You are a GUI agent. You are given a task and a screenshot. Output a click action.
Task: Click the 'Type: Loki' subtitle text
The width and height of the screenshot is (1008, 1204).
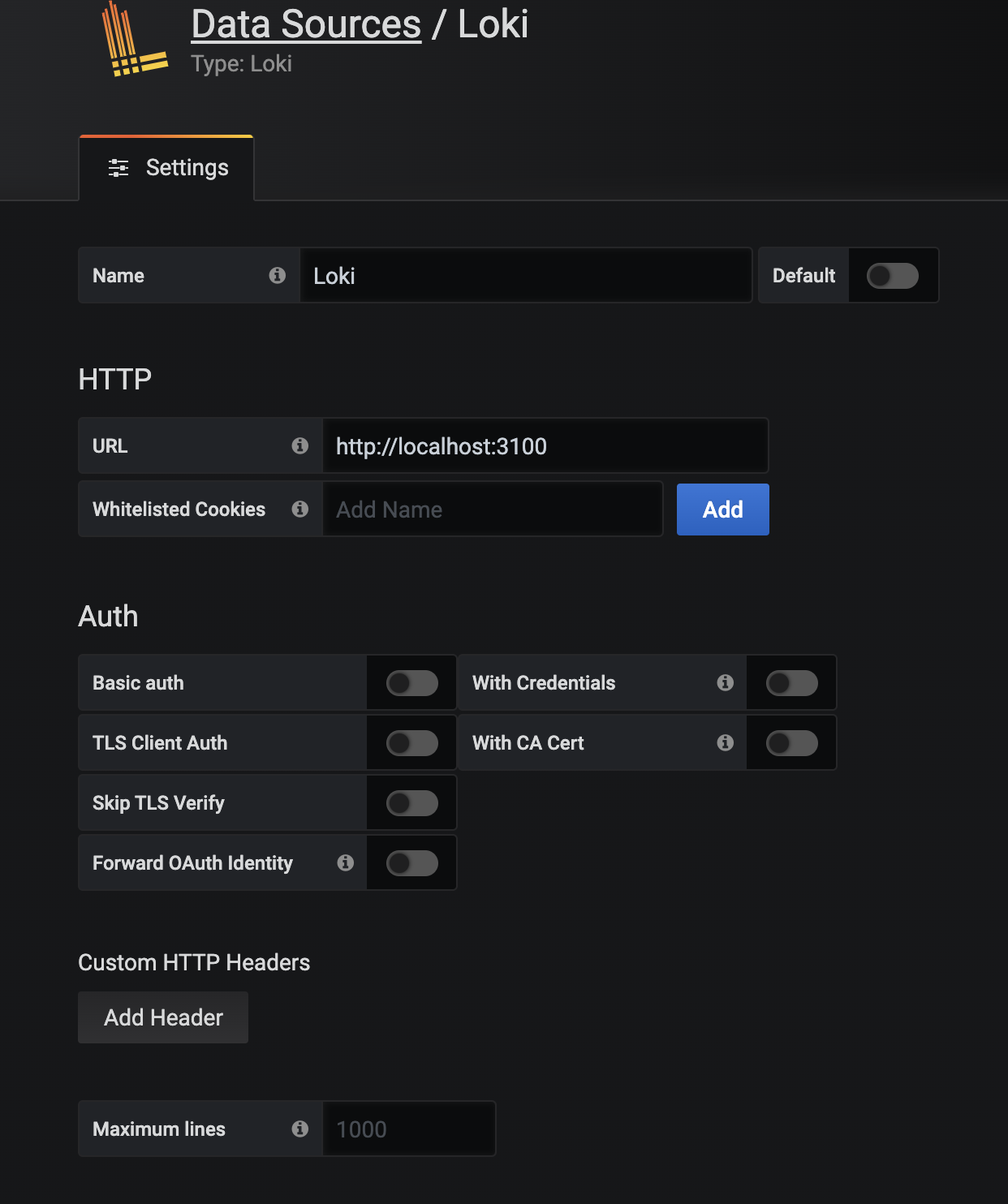click(x=241, y=63)
